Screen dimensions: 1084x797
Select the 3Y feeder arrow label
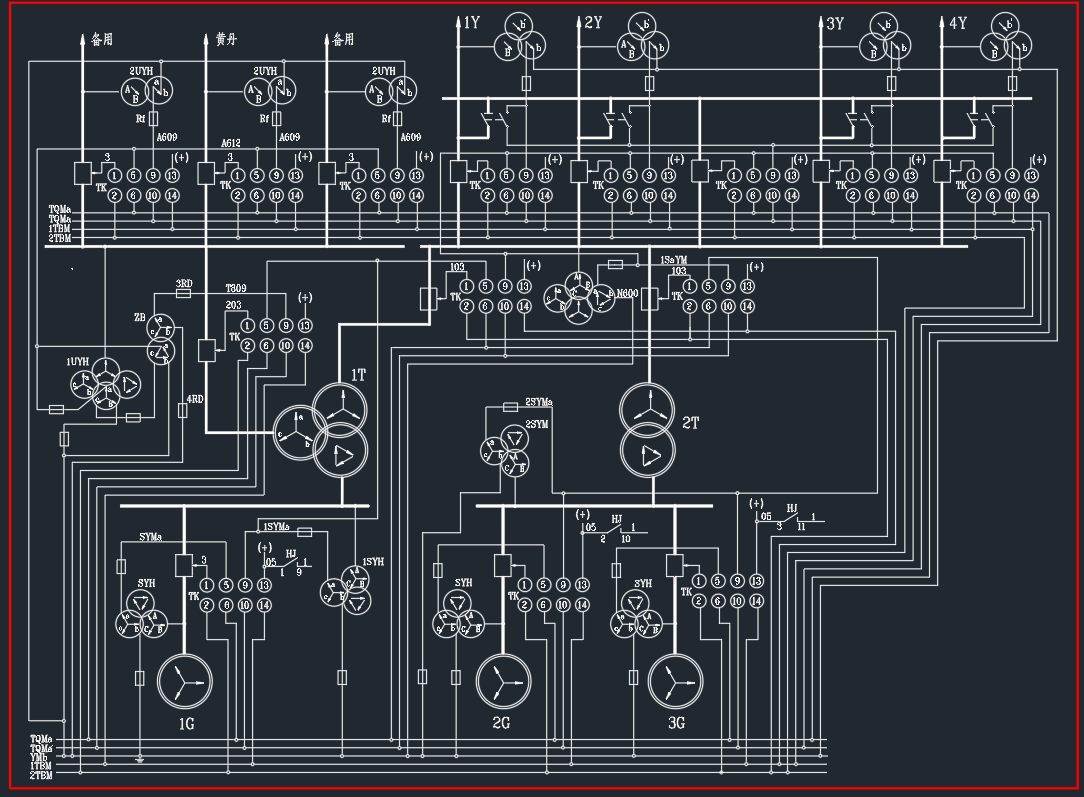click(835, 24)
